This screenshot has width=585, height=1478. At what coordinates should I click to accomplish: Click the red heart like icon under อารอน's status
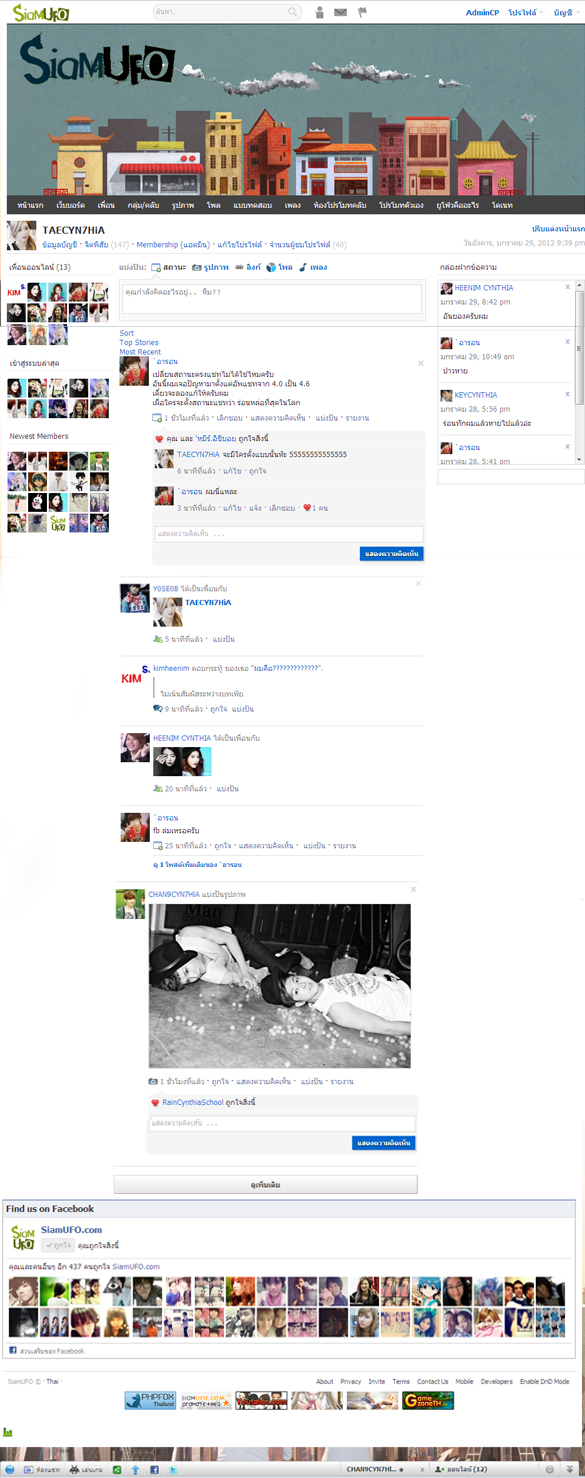click(159, 438)
